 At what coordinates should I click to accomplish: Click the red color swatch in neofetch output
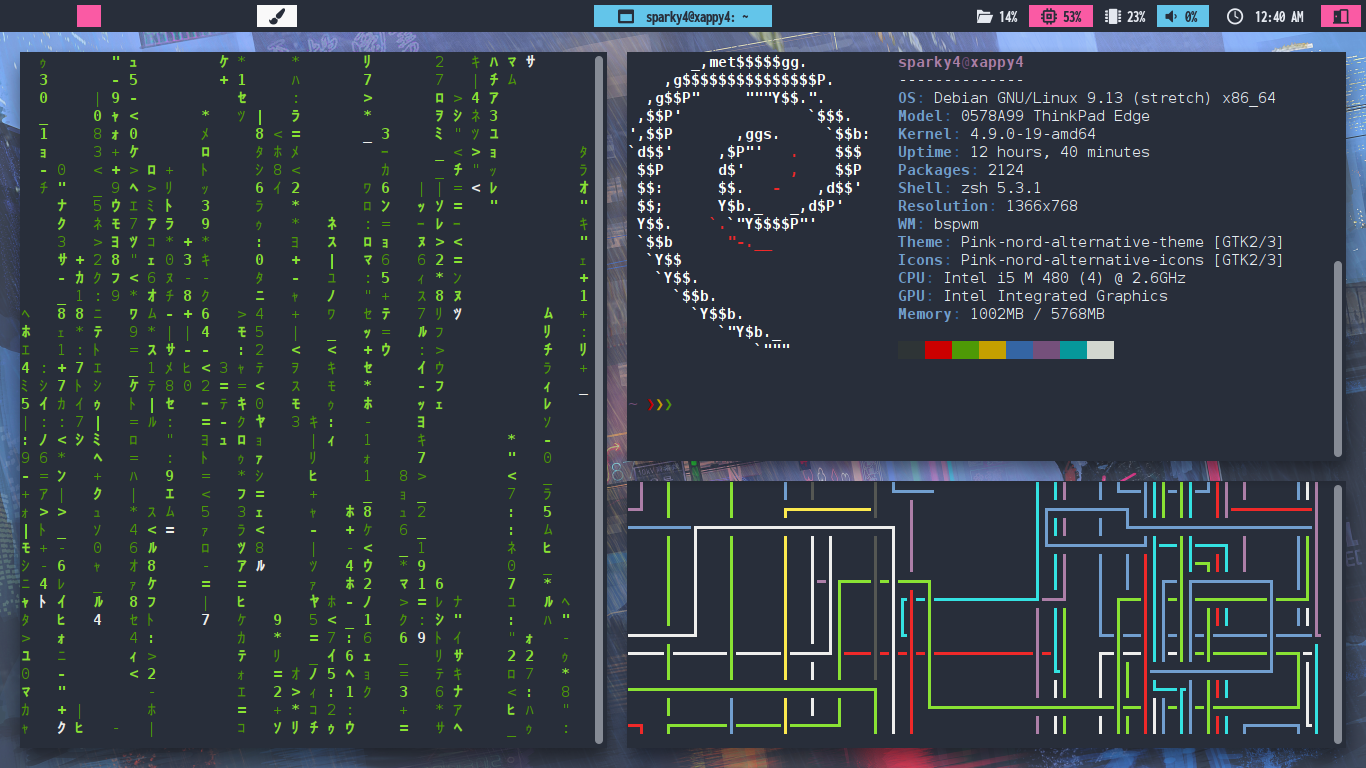pos(938,350)
